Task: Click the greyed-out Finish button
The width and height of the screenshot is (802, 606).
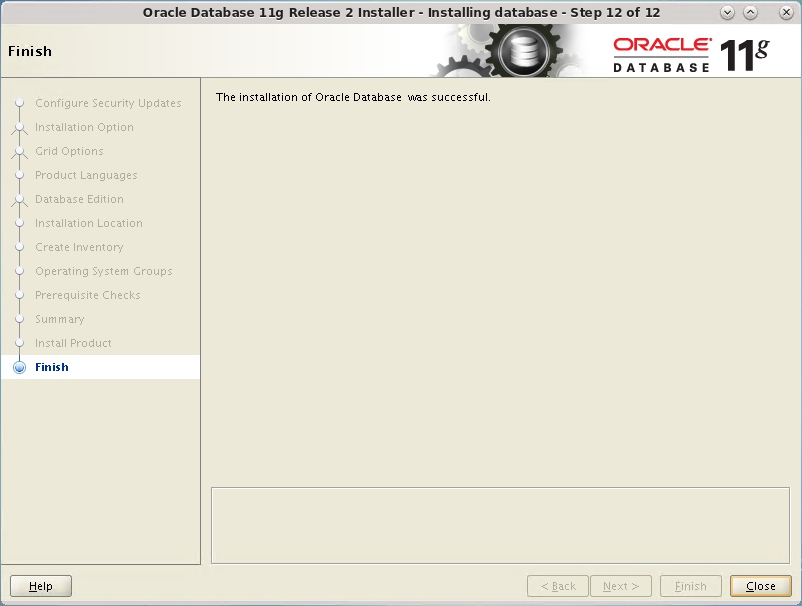Action: click(690, 586)
